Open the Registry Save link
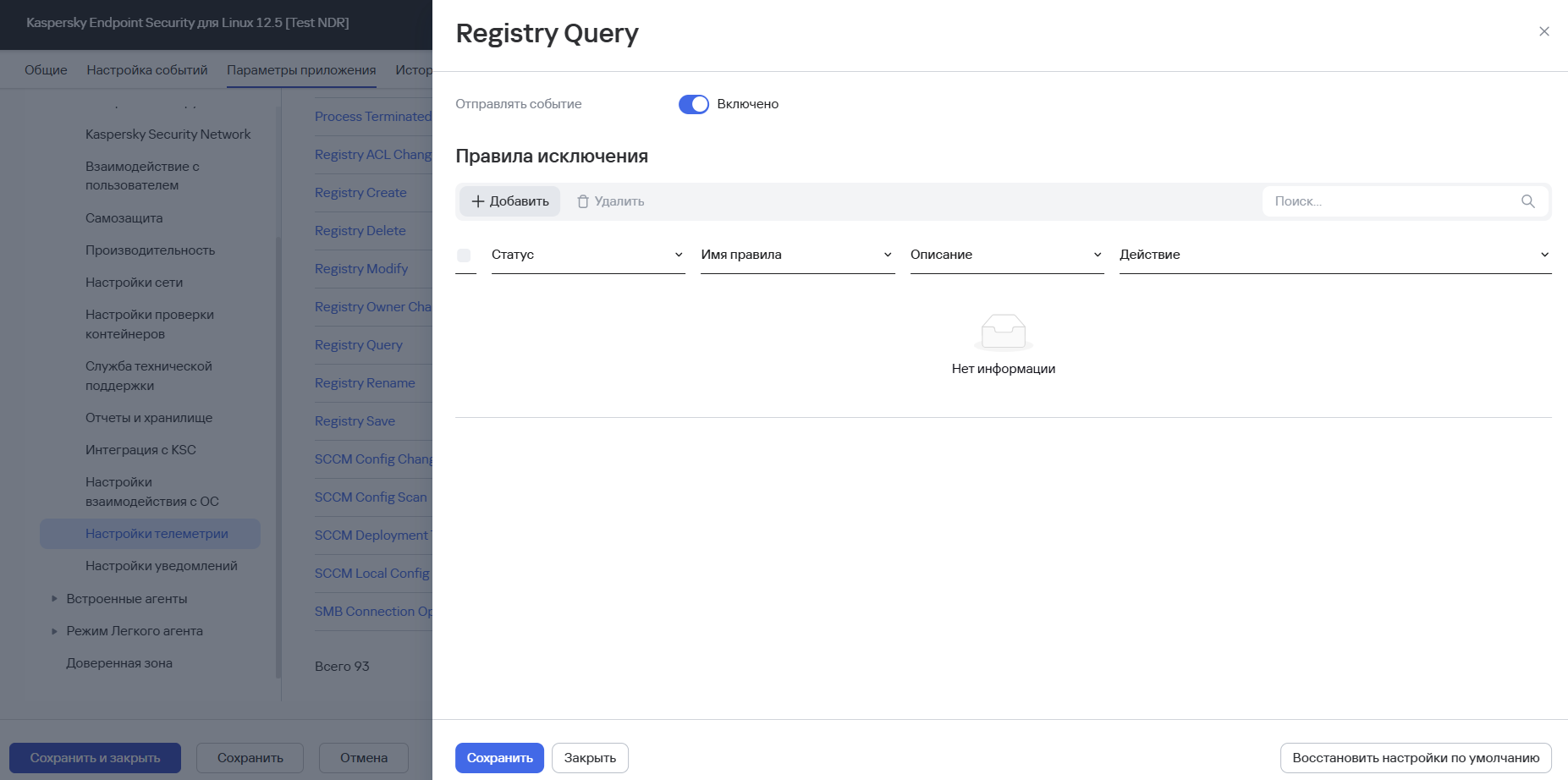1568x780 pixels. tap(355, 421)
